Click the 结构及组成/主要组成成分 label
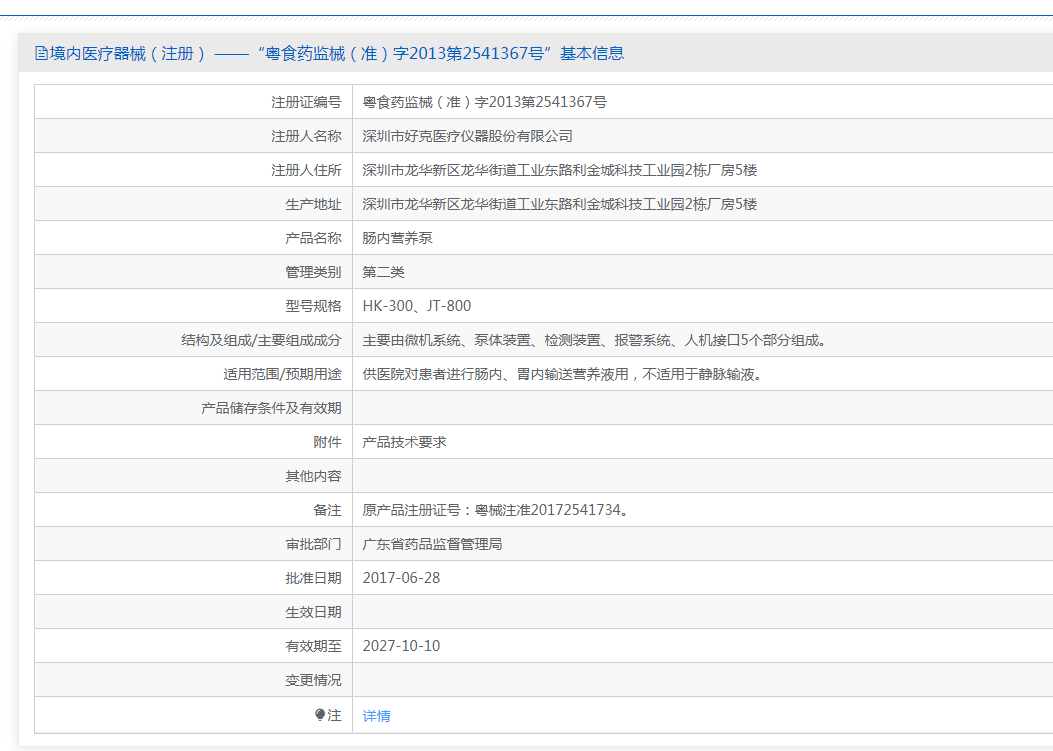This screenshot has height=751, width=1053. [261, 341]
